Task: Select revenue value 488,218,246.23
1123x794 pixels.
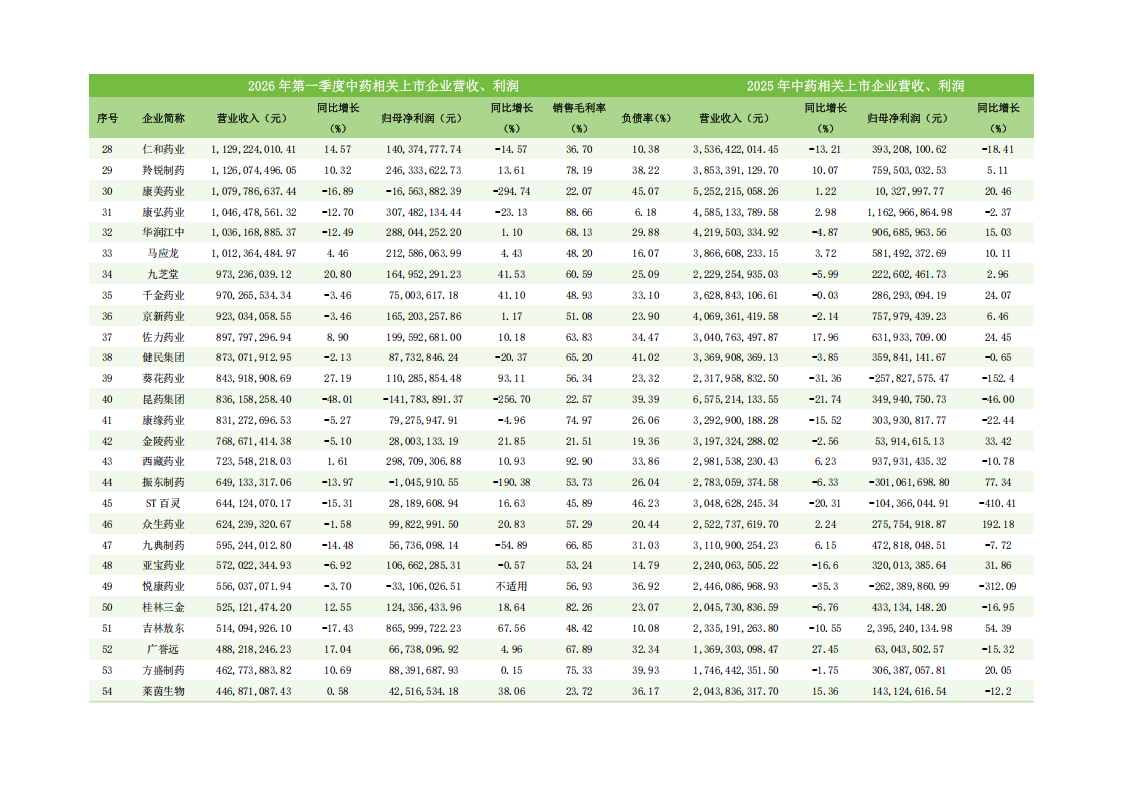Action: pos(254,649)
